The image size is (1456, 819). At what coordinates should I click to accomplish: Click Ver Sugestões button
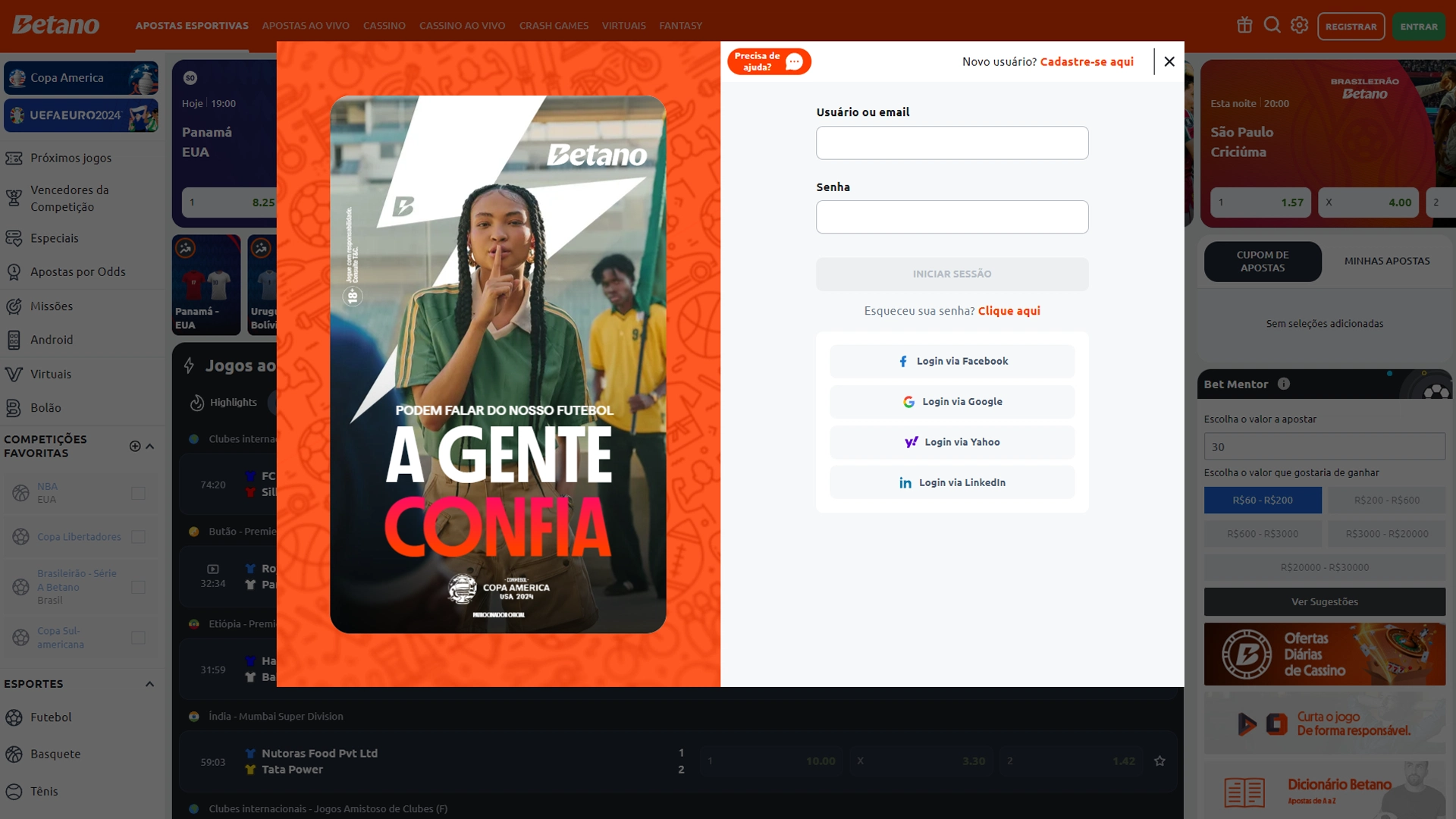[x=1325, y=601]
